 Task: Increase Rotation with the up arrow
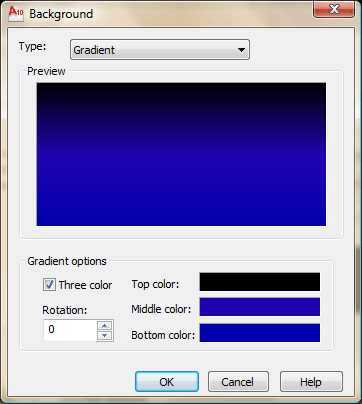click(105, 325)
